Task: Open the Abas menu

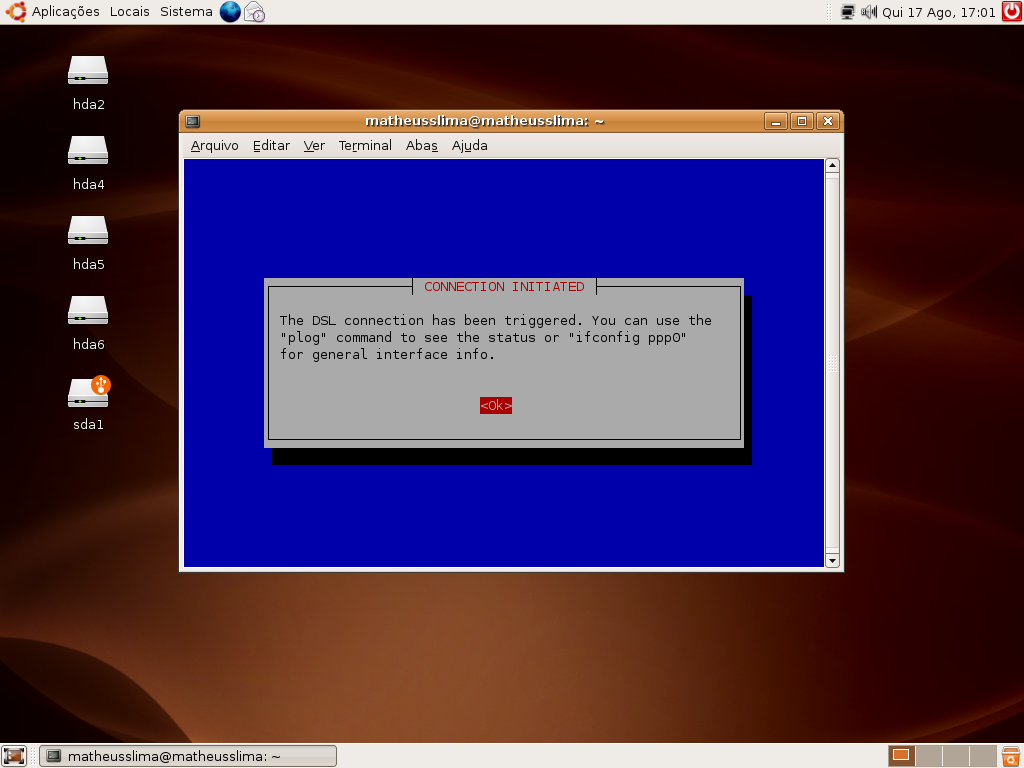Action: (421, 146)
